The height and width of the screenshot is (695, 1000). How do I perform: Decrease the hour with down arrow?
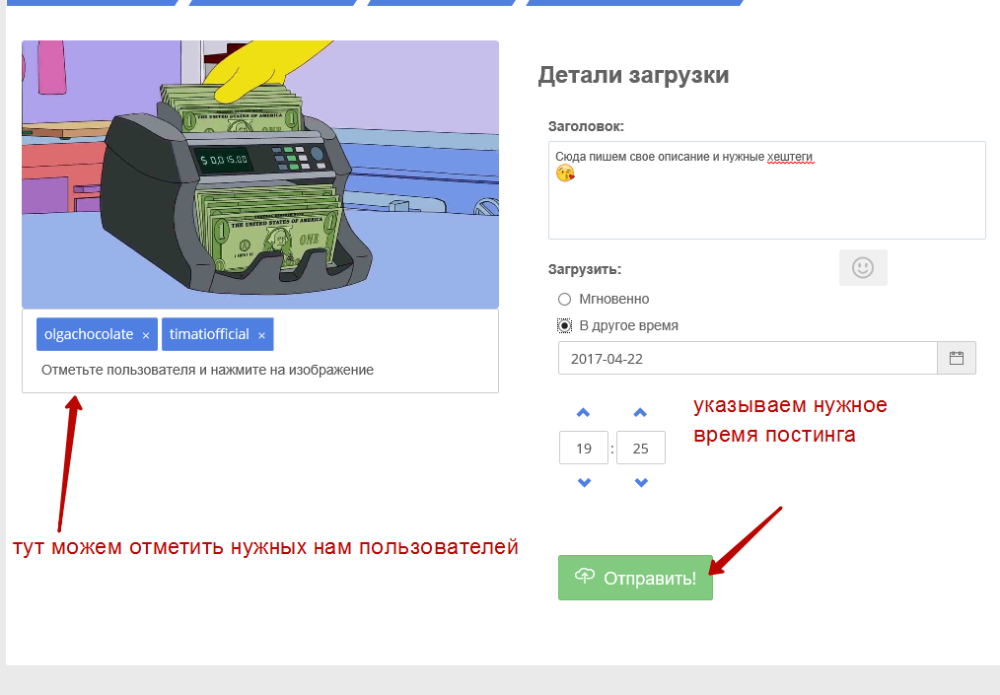(584, 483)
